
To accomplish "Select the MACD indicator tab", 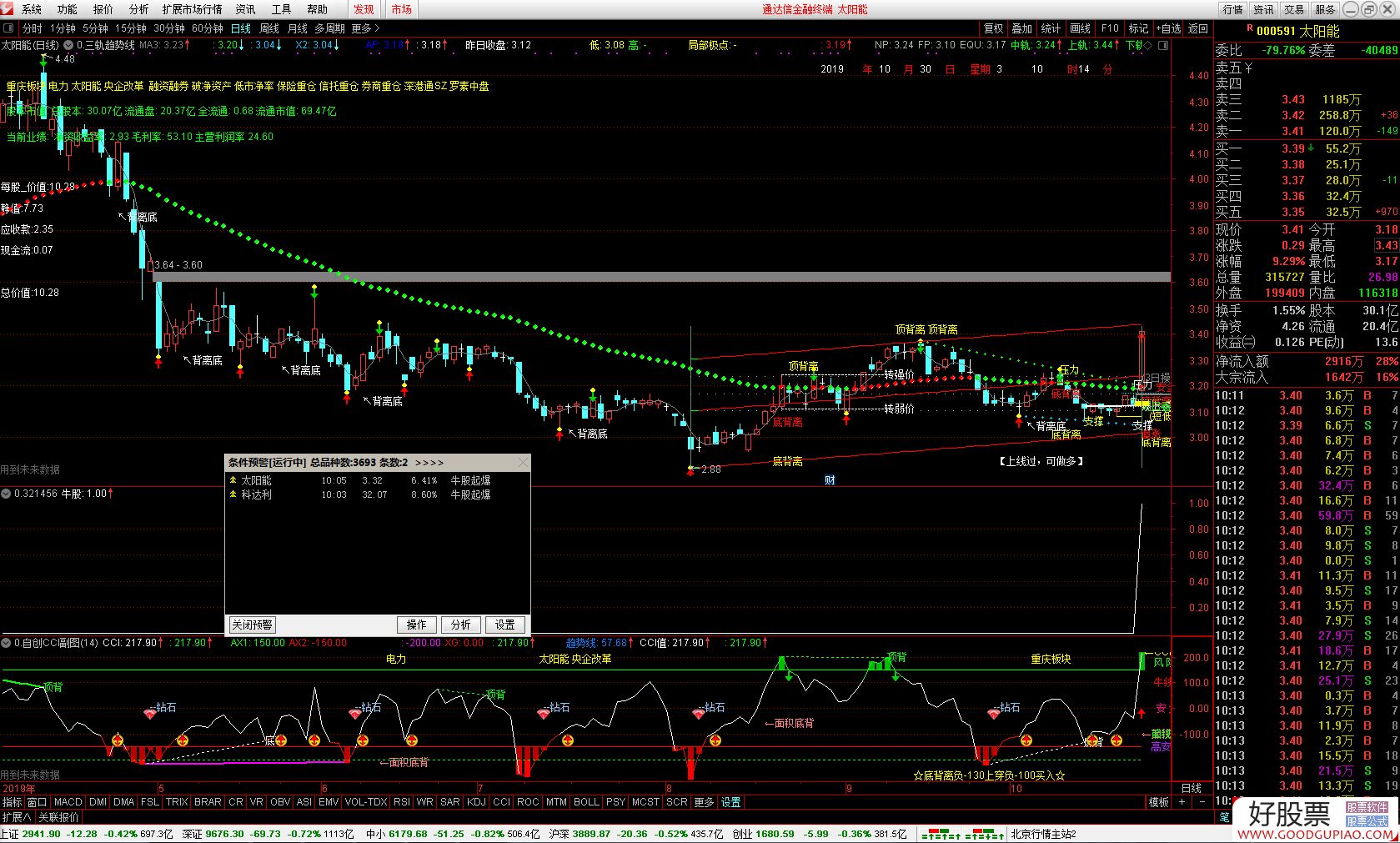I will tap(68, 802).
